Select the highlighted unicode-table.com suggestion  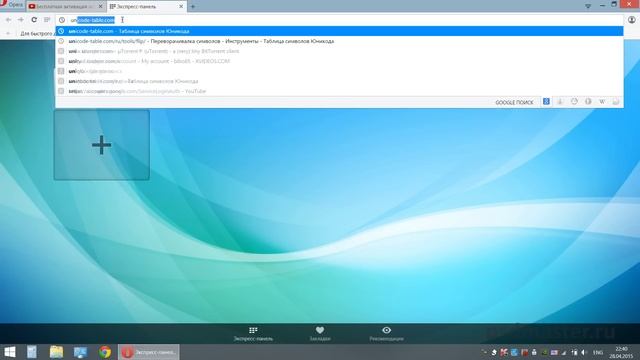point(340,31)
